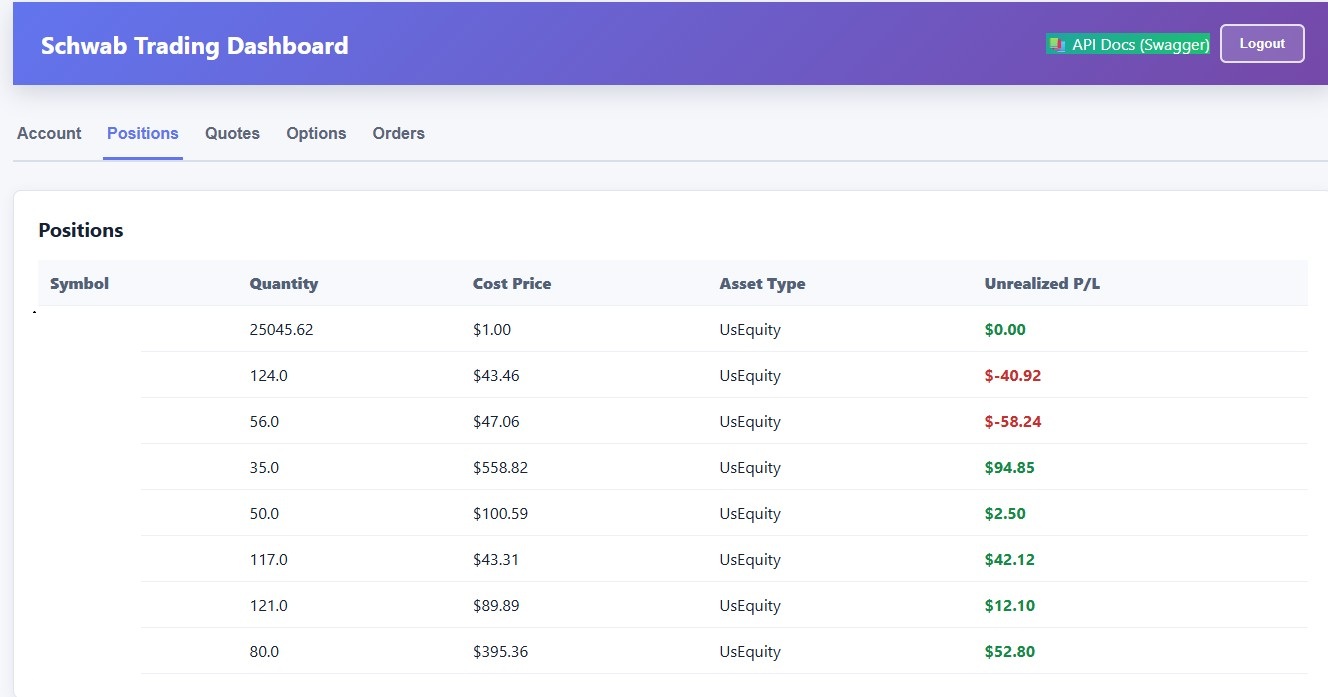Image resolution: width=1328 pixels, height=697 pixels.
Task: Click the gain value $2.50
Action: click(1005, 514)
